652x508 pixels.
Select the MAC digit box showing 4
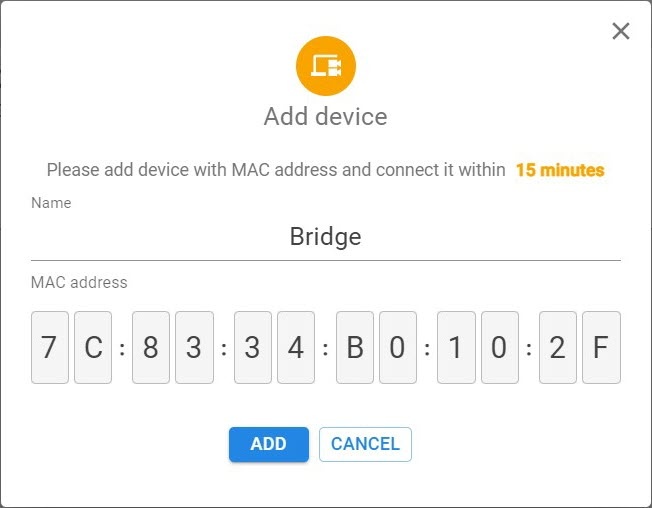(295, 347)
